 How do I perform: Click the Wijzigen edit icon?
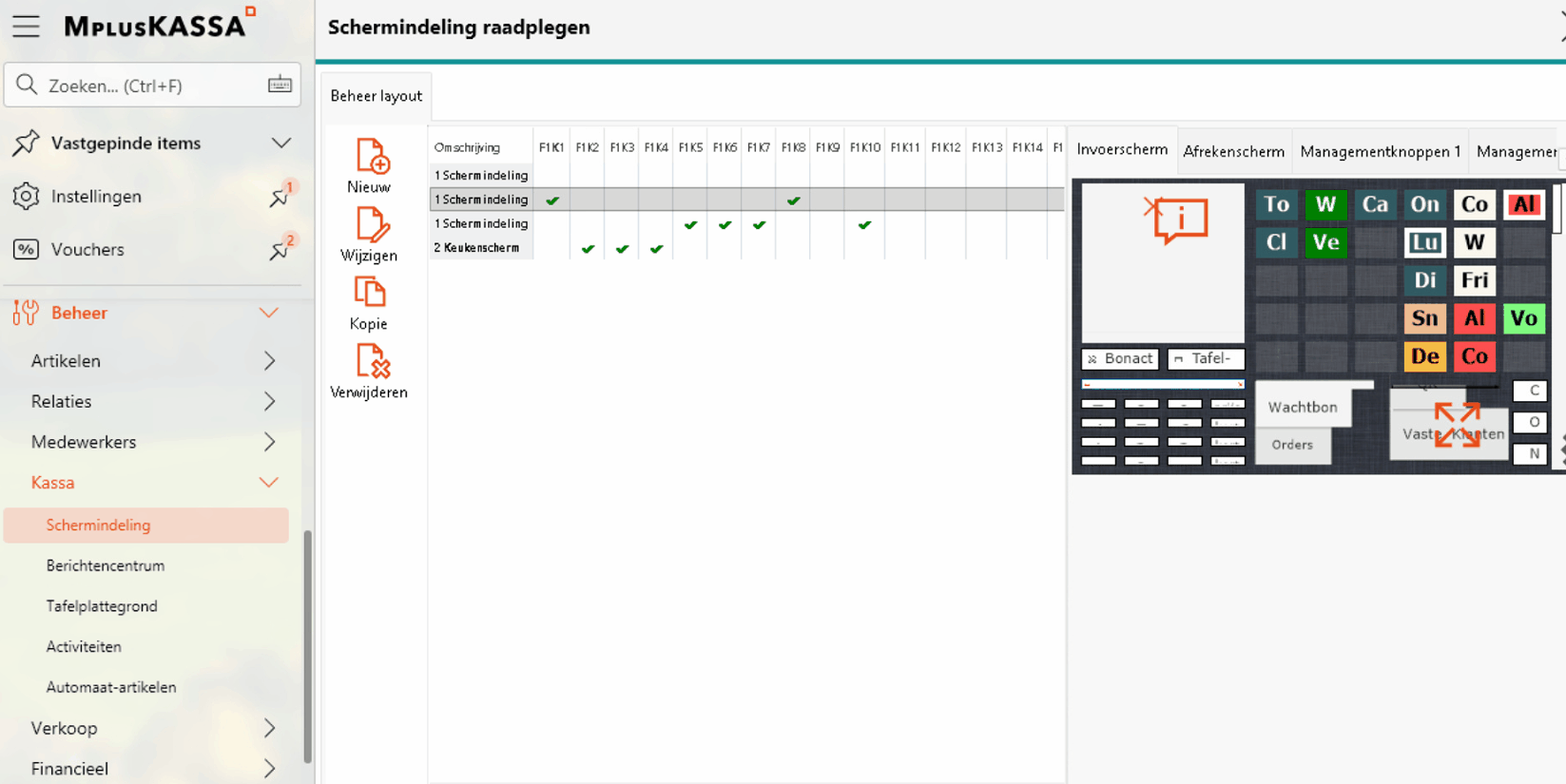(x=371, y=226)
